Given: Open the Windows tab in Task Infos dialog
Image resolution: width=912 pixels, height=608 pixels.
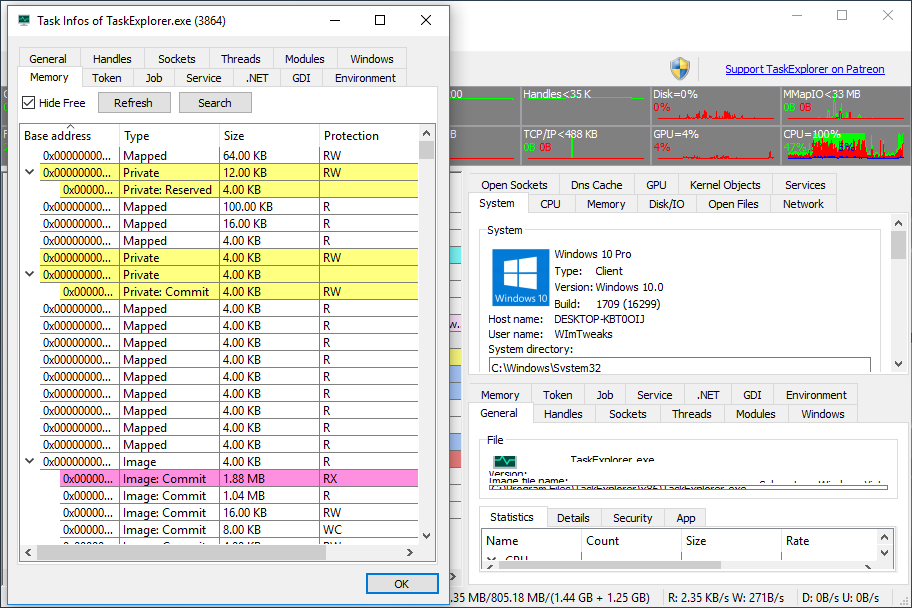Looking at the screenshot, I should 372,59.
